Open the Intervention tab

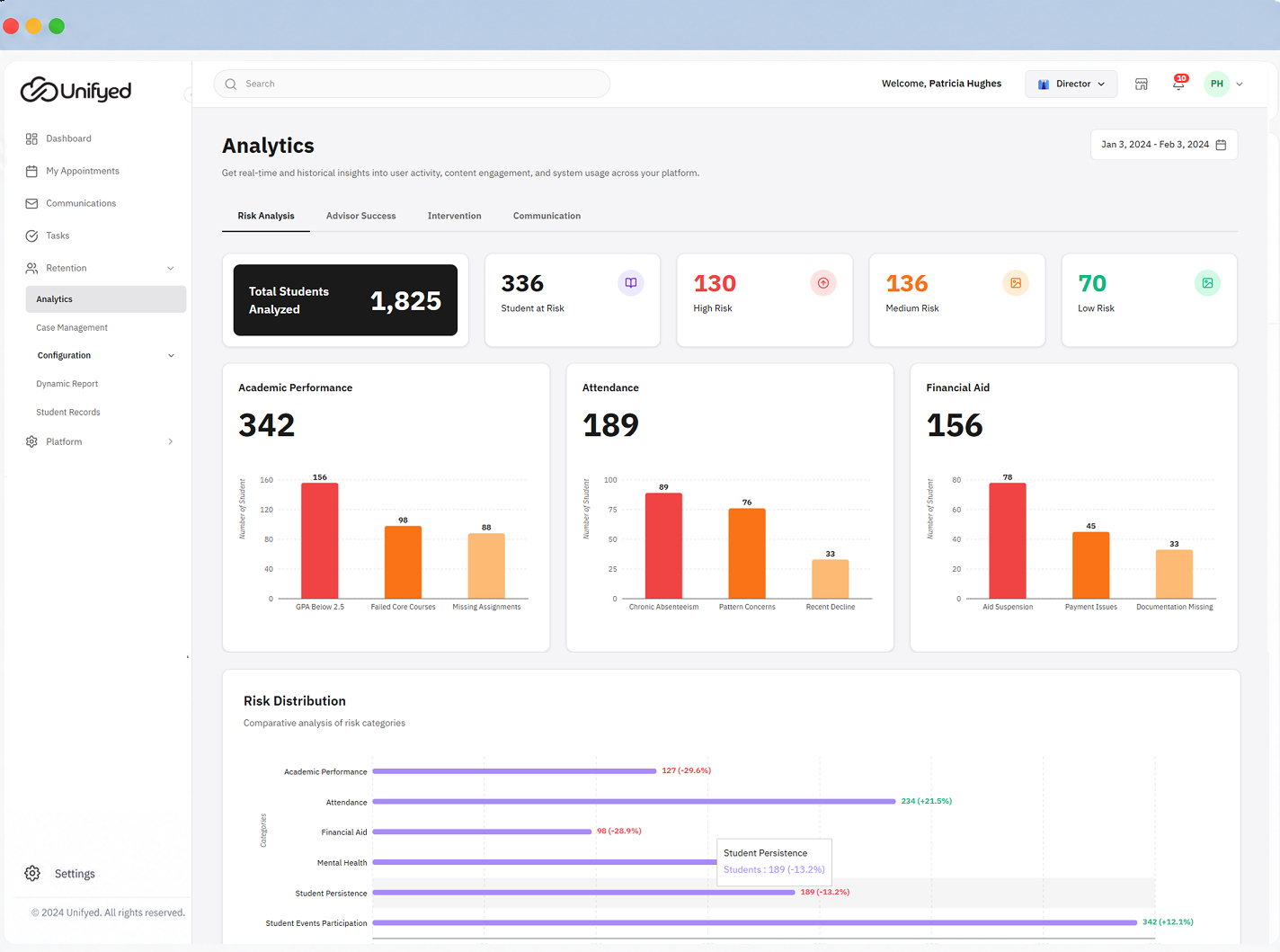pyautogui.click(x=454, y=216)
